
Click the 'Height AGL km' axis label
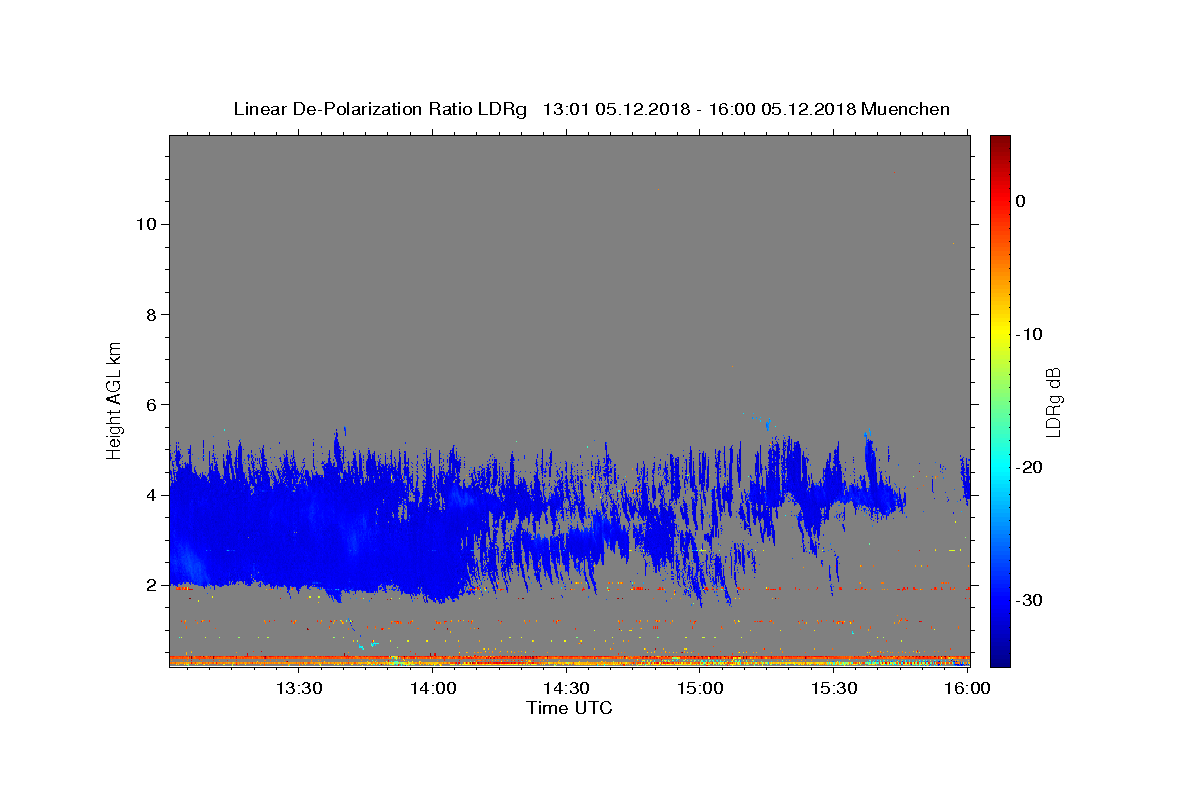[x=114, y=400]
